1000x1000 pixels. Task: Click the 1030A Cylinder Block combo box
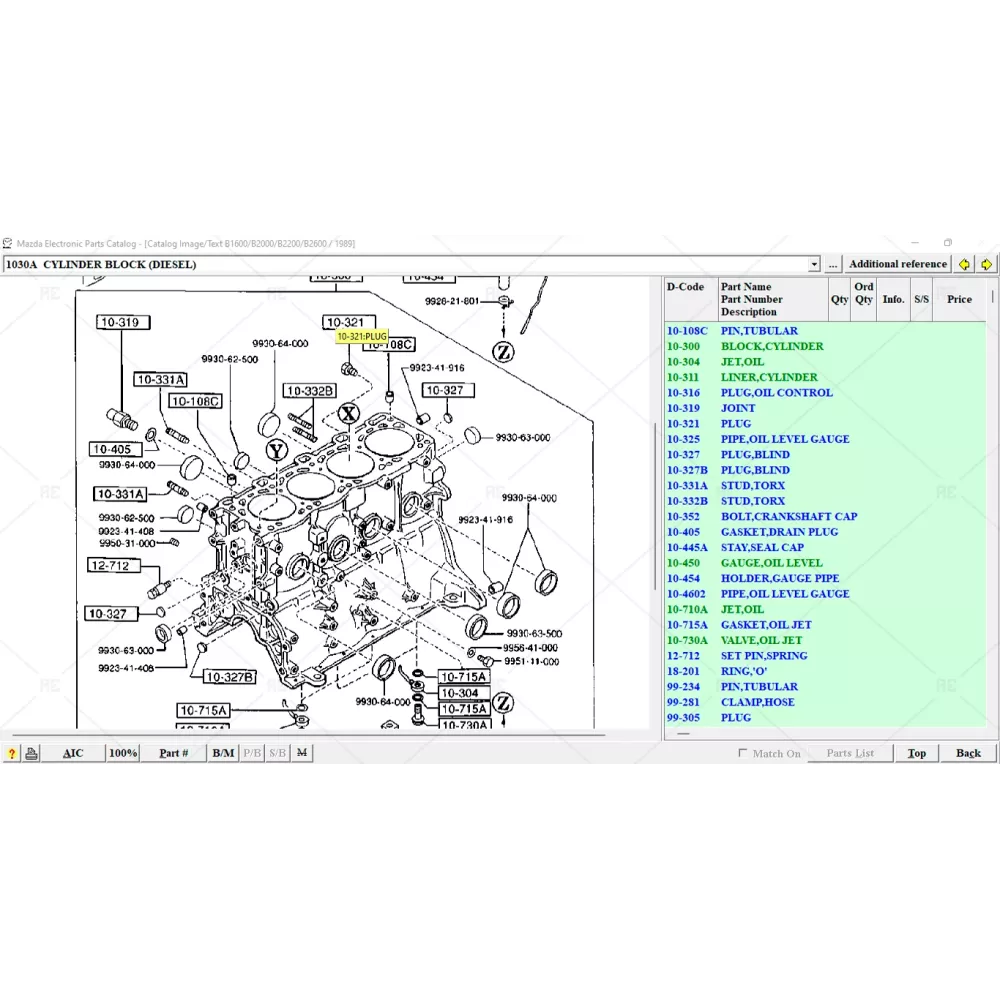pyautogui.click(x=410, y=264)
